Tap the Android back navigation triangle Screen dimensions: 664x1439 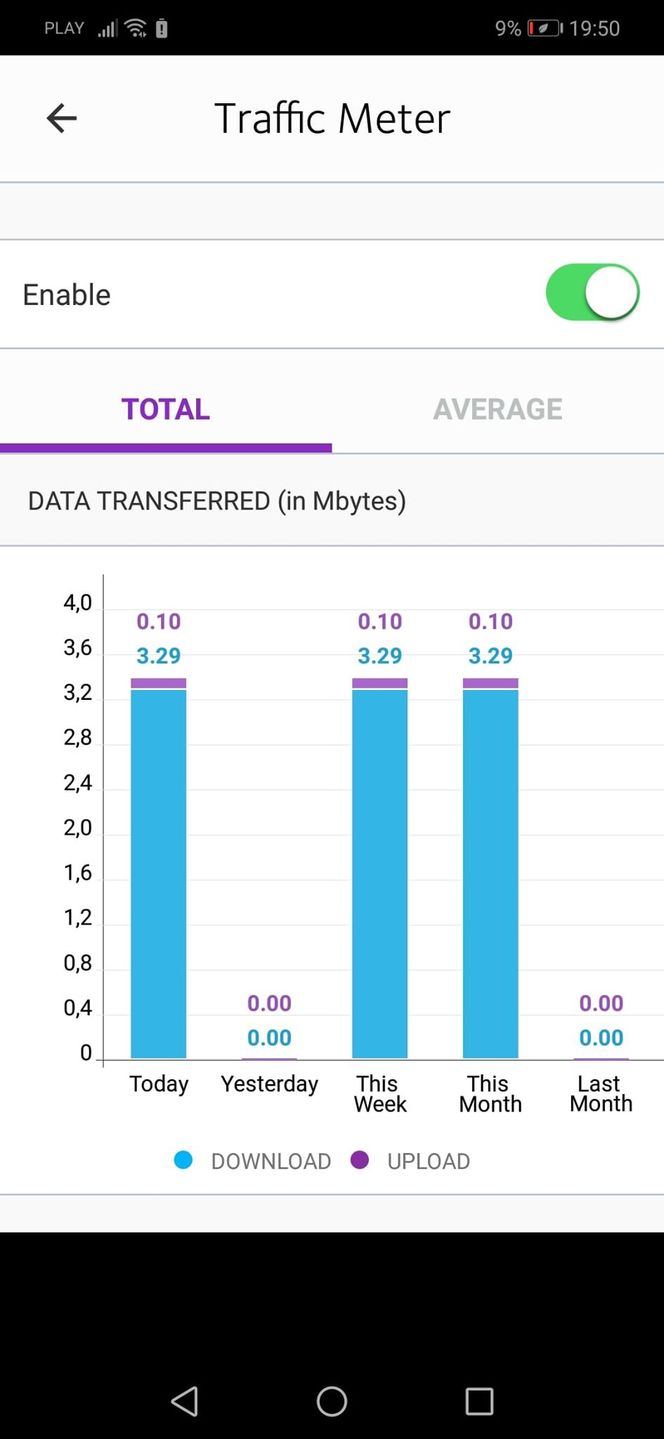[185, 1400]
